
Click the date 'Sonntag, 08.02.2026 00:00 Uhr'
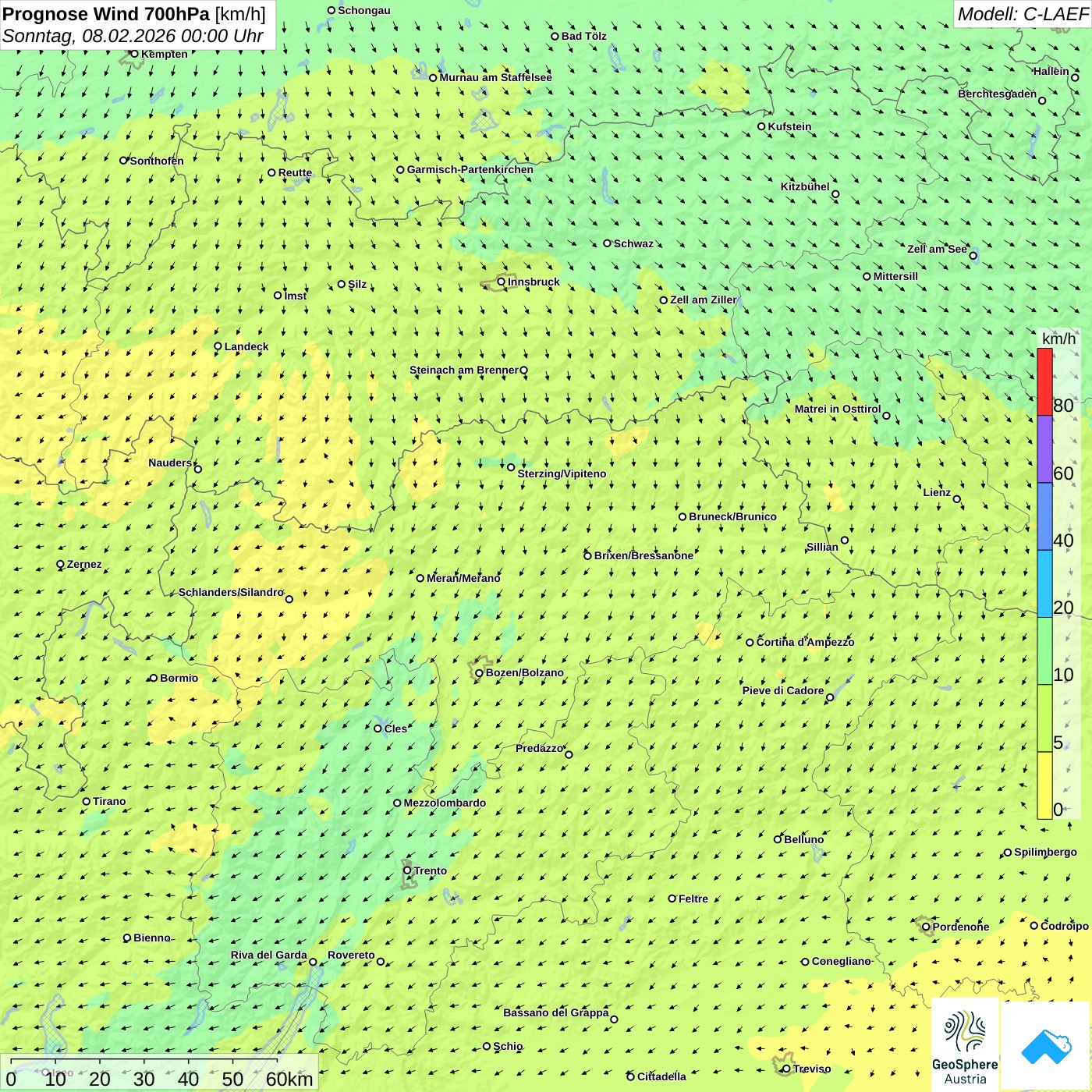tap(133, 36)
